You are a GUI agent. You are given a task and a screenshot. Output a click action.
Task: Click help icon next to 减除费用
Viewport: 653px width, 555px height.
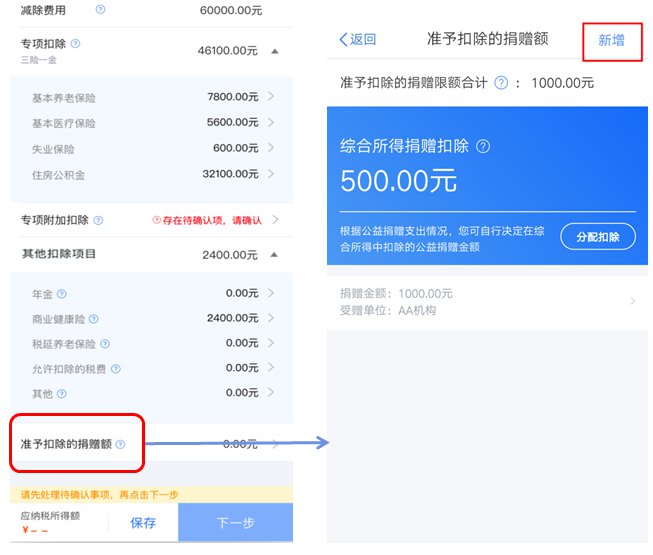tap(100, 9)
